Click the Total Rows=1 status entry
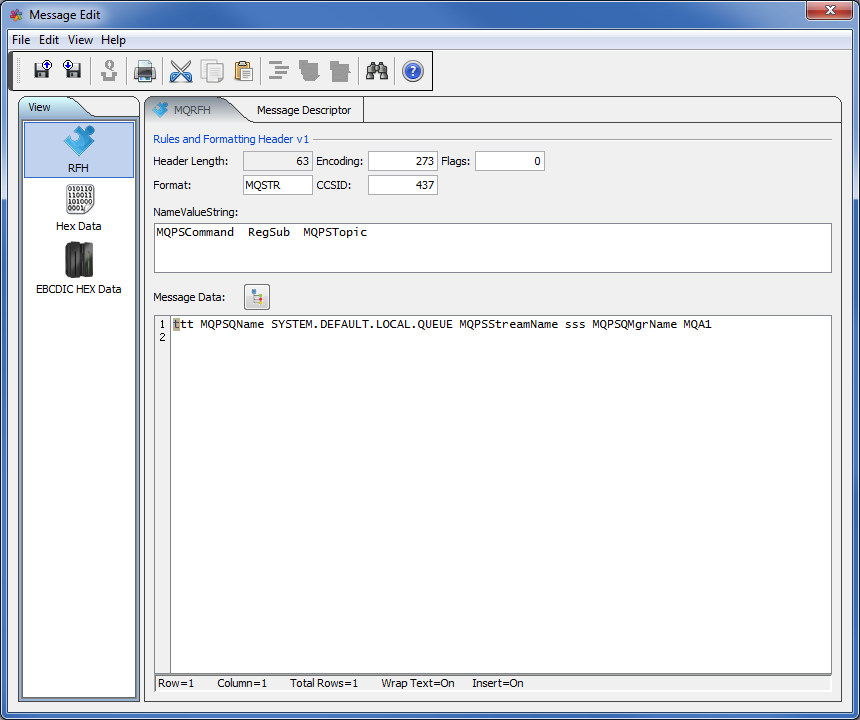The height and width of the screenshot is (720, 860). click(324, 683)
